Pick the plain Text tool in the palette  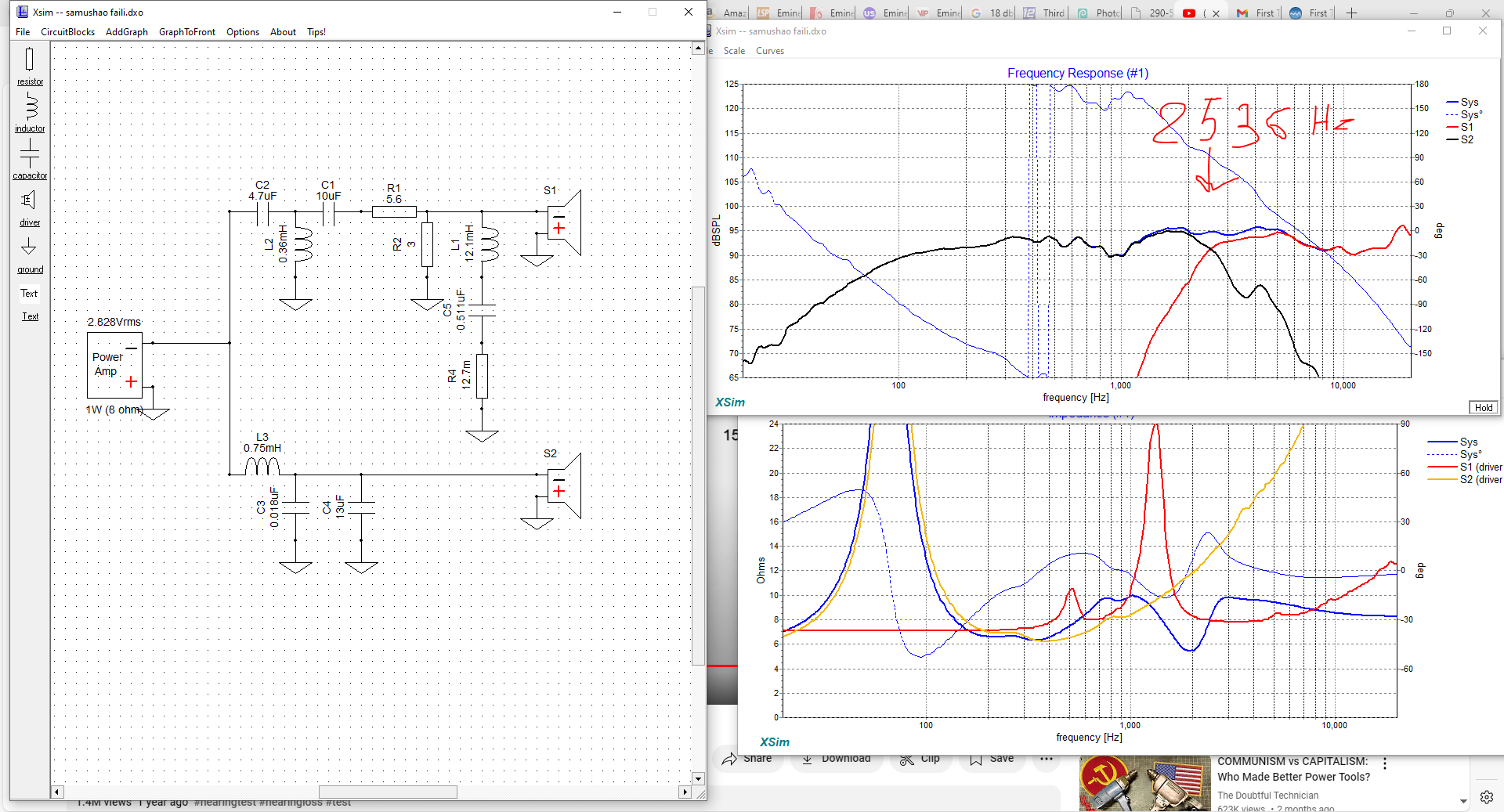coord(29,294)
